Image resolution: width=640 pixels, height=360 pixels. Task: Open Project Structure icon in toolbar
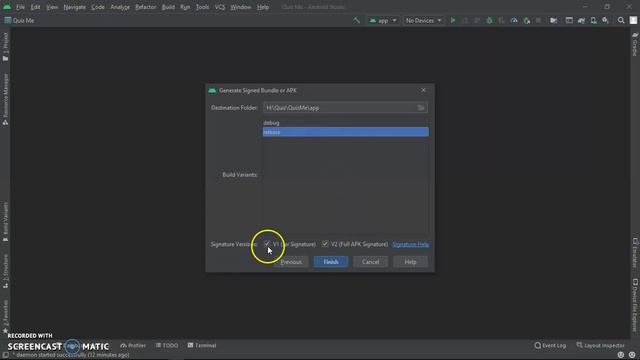click(x=553, y=20)
